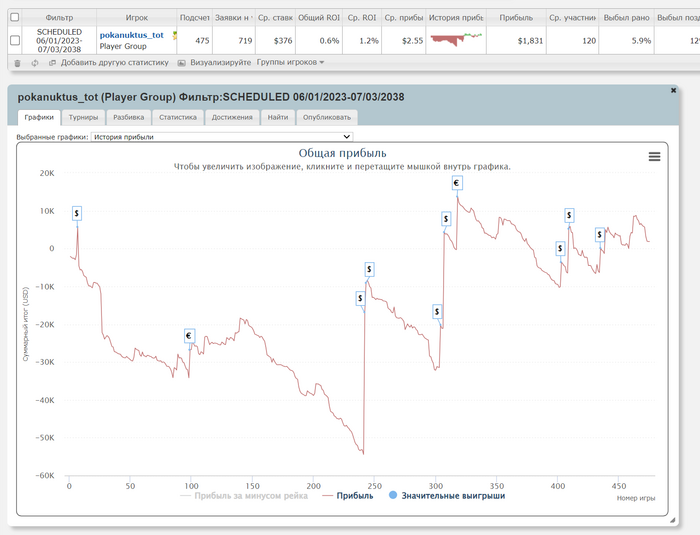
Task: Click the player group icon next to pokanuktus_tot
Action: tap(175, 35)
